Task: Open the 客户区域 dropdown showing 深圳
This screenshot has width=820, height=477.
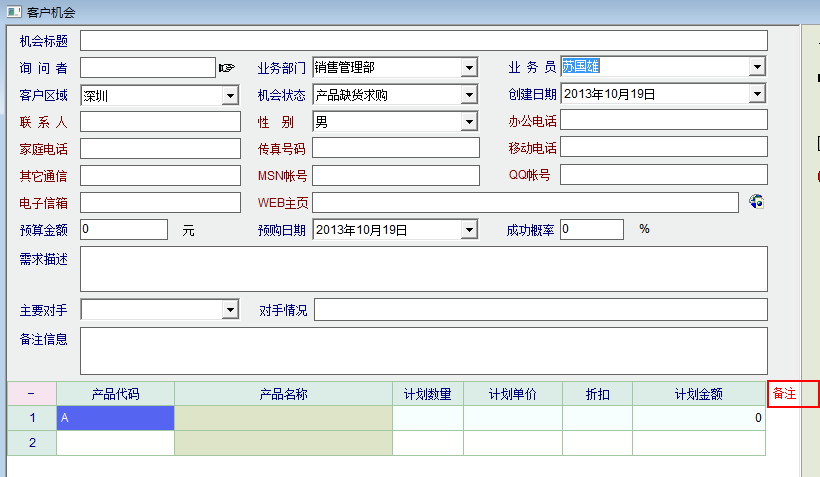Action: coord(230,95)
